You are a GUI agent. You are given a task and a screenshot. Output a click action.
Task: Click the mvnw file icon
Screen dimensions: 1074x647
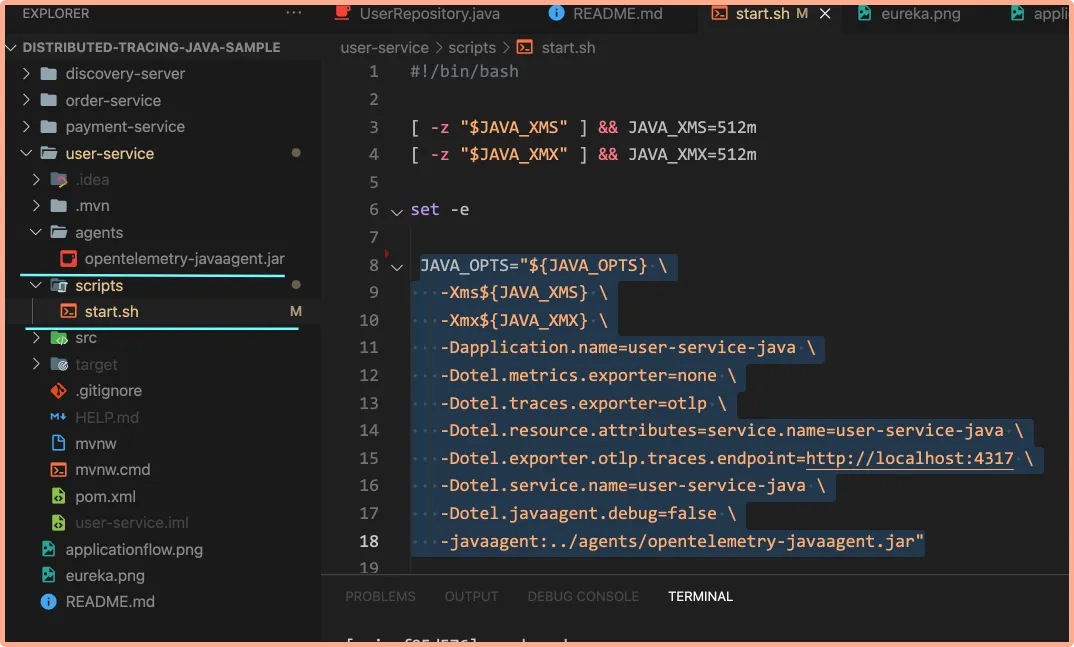point(58,444)
